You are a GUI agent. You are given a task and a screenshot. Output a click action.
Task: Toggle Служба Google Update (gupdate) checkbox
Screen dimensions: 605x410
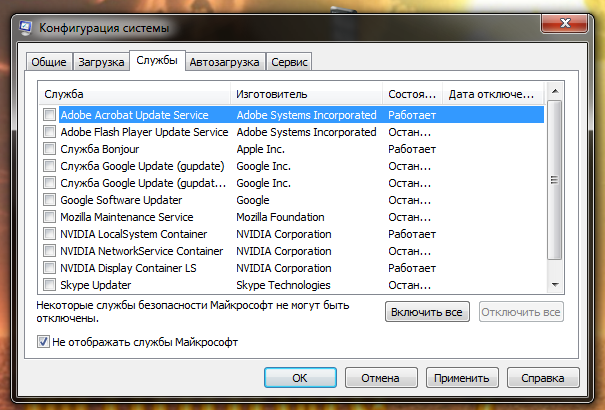tap(49, 165)
